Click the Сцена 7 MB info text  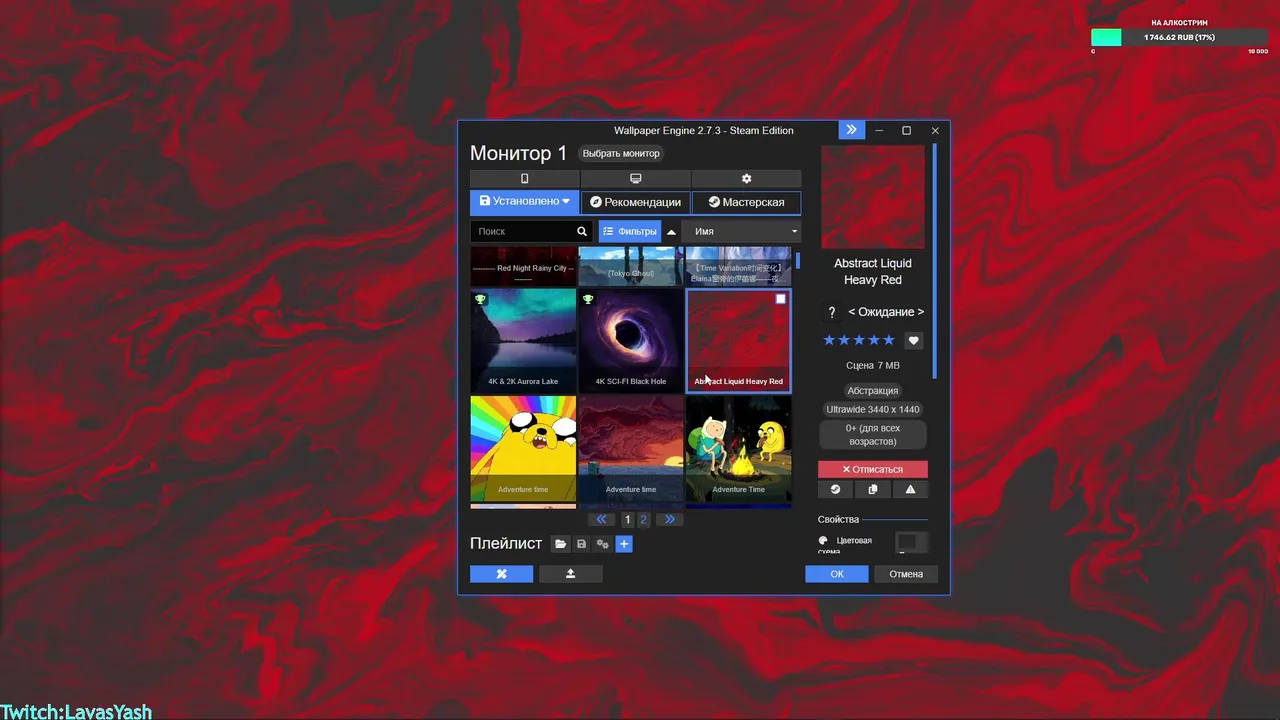click(873, 366)
